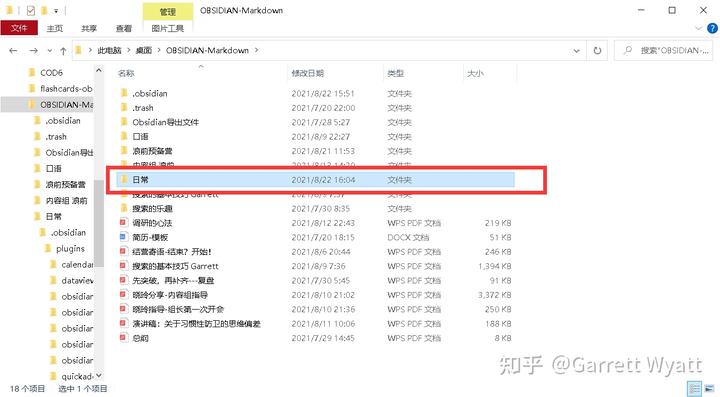
Task: Sort by the 名称 column header
Action: pos(126,73)
